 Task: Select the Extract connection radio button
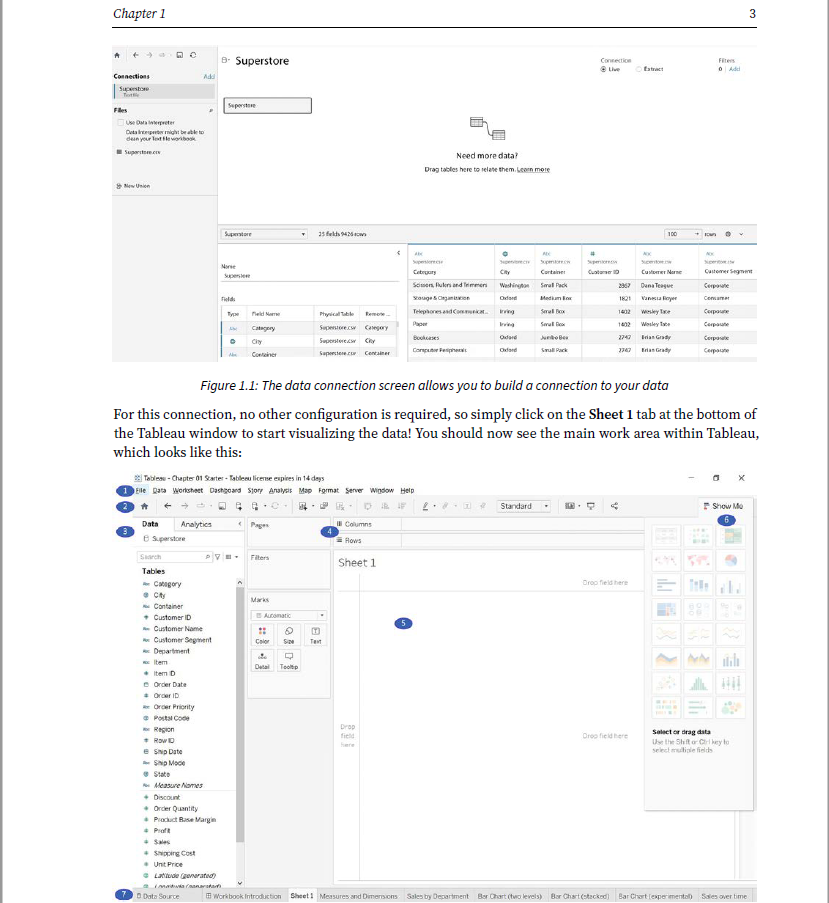[638, 69]
